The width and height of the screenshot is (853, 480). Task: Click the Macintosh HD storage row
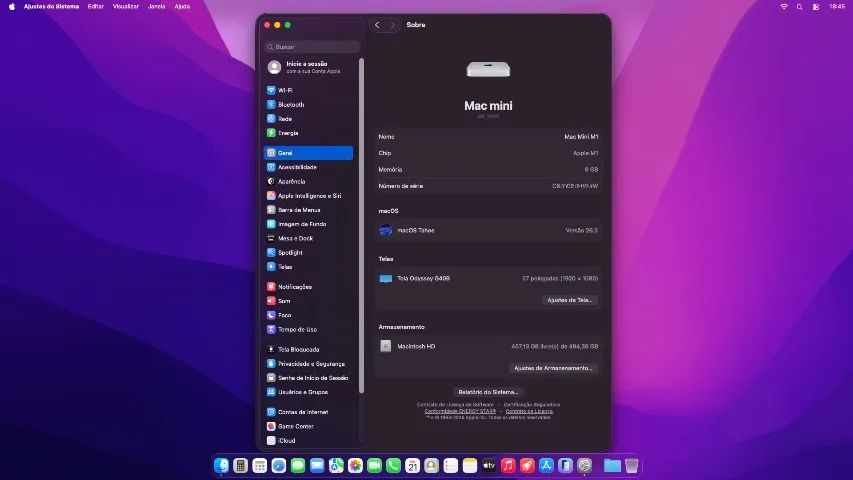(488, 346)
